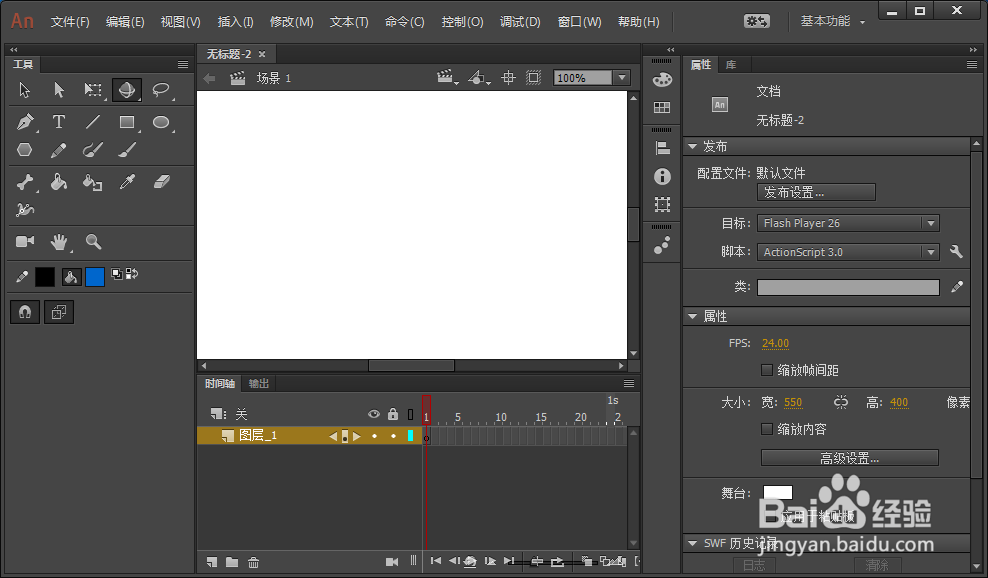Click the 高级设置... button
The height and width of the screenshot is (578, 988).
pyautogui.click(x=849, y=458)
